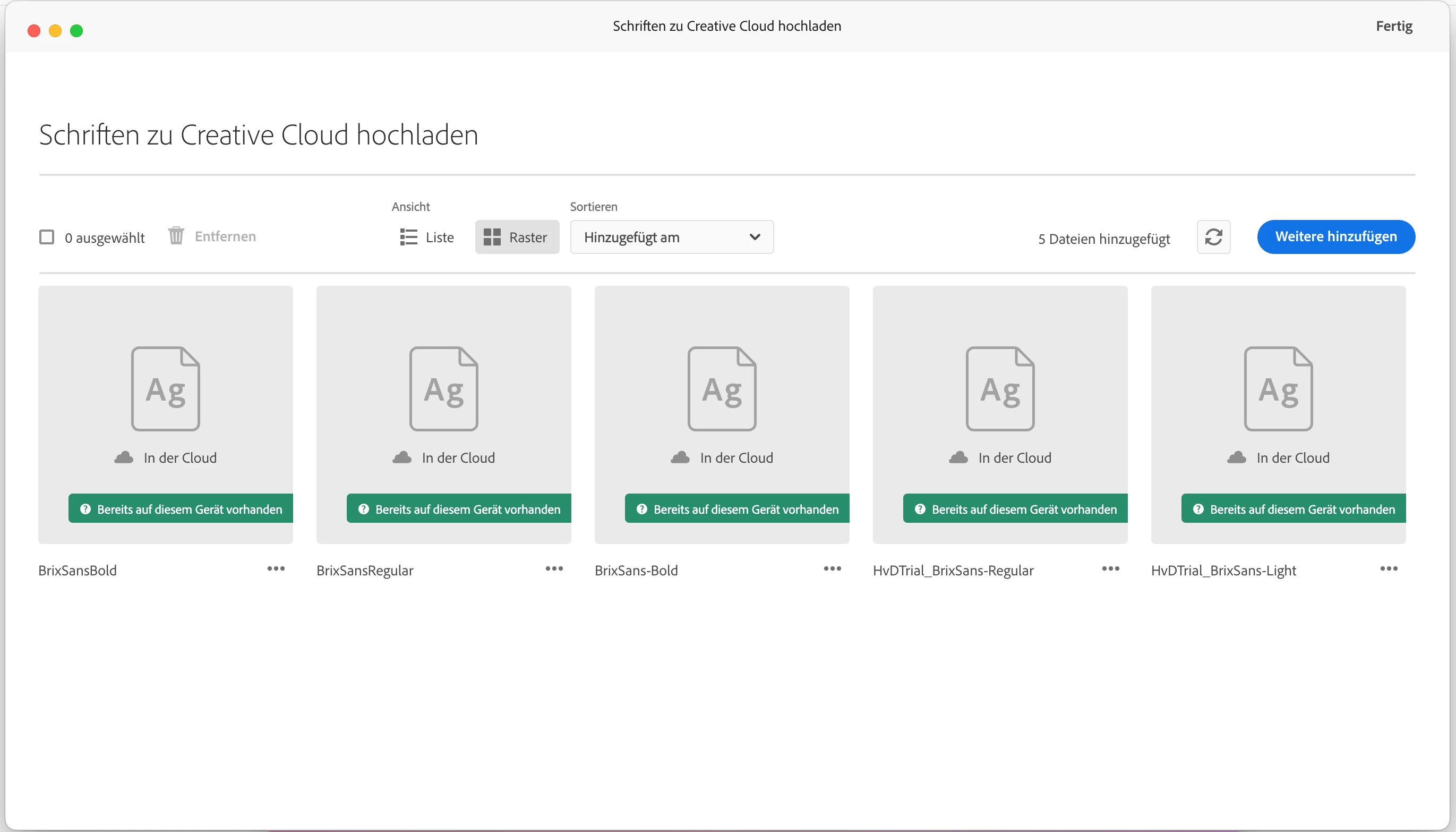This screenshot has height=832, width=1456.
Task: Click the trash Entfernen icon
Action: click(176, 235)
